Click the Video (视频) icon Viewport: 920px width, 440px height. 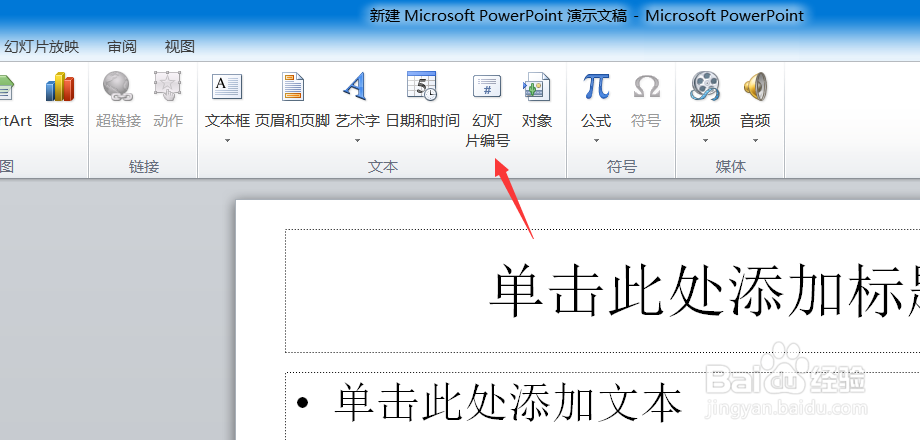coord(705,87)
